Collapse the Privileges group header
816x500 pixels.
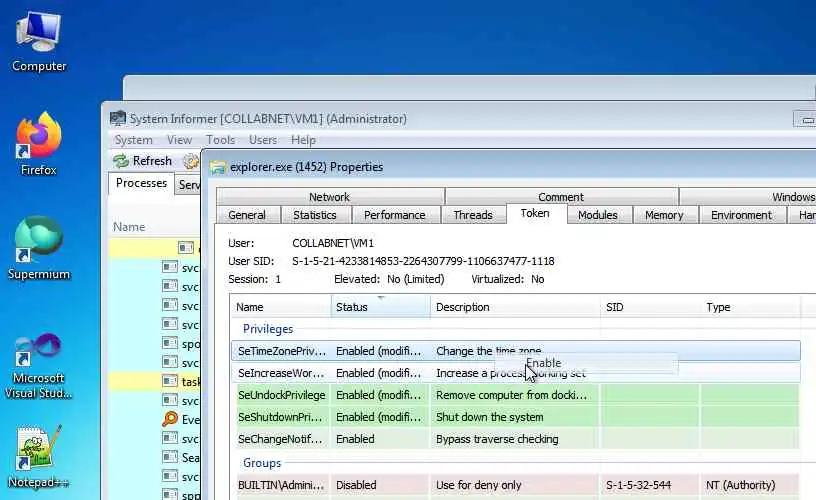pyautogui.click(x=268, y=329)
